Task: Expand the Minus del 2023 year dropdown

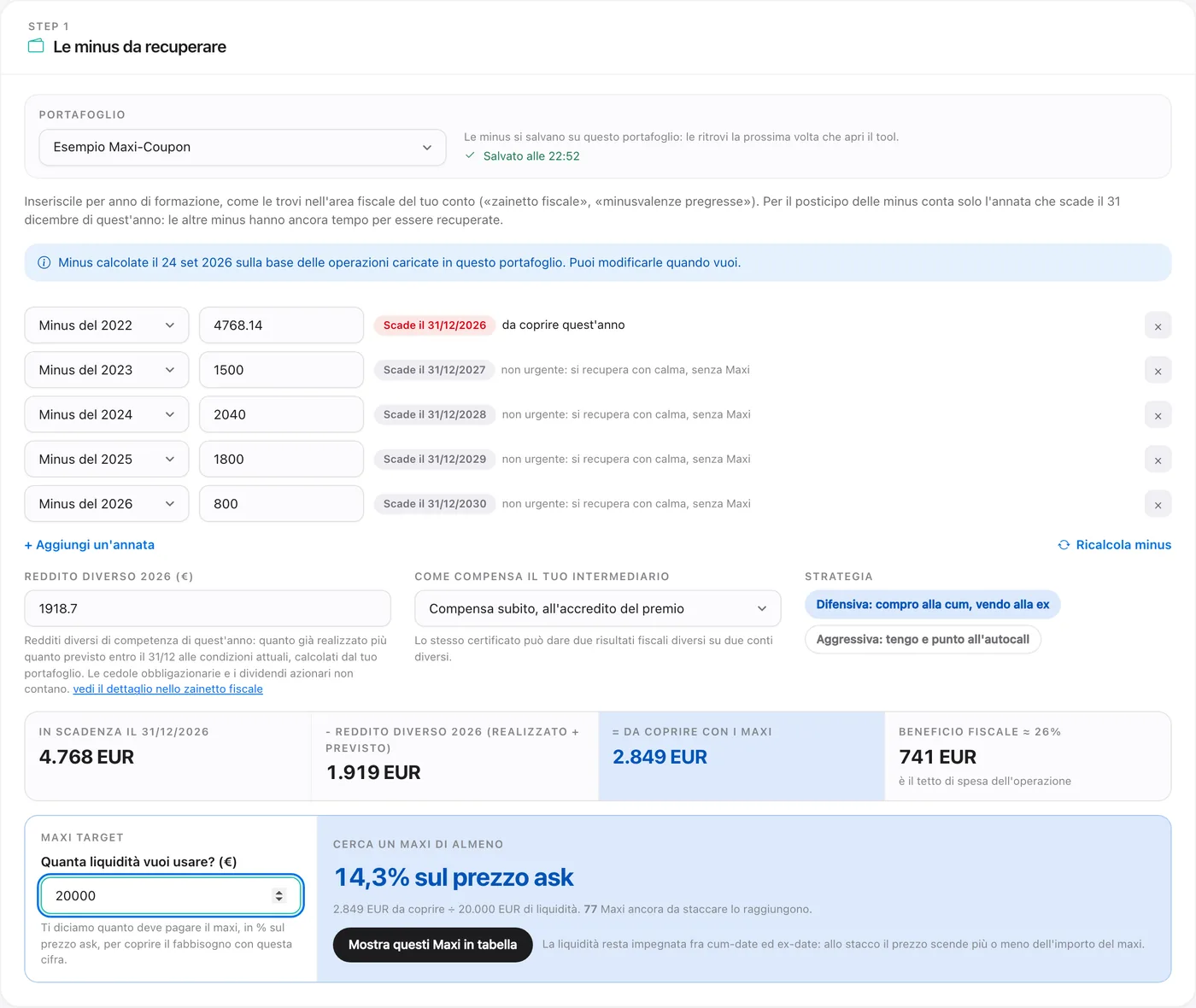Action: click(107, 370)
